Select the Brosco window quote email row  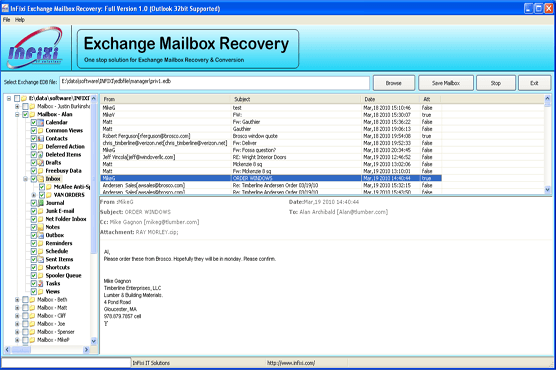tap(271, 136)
